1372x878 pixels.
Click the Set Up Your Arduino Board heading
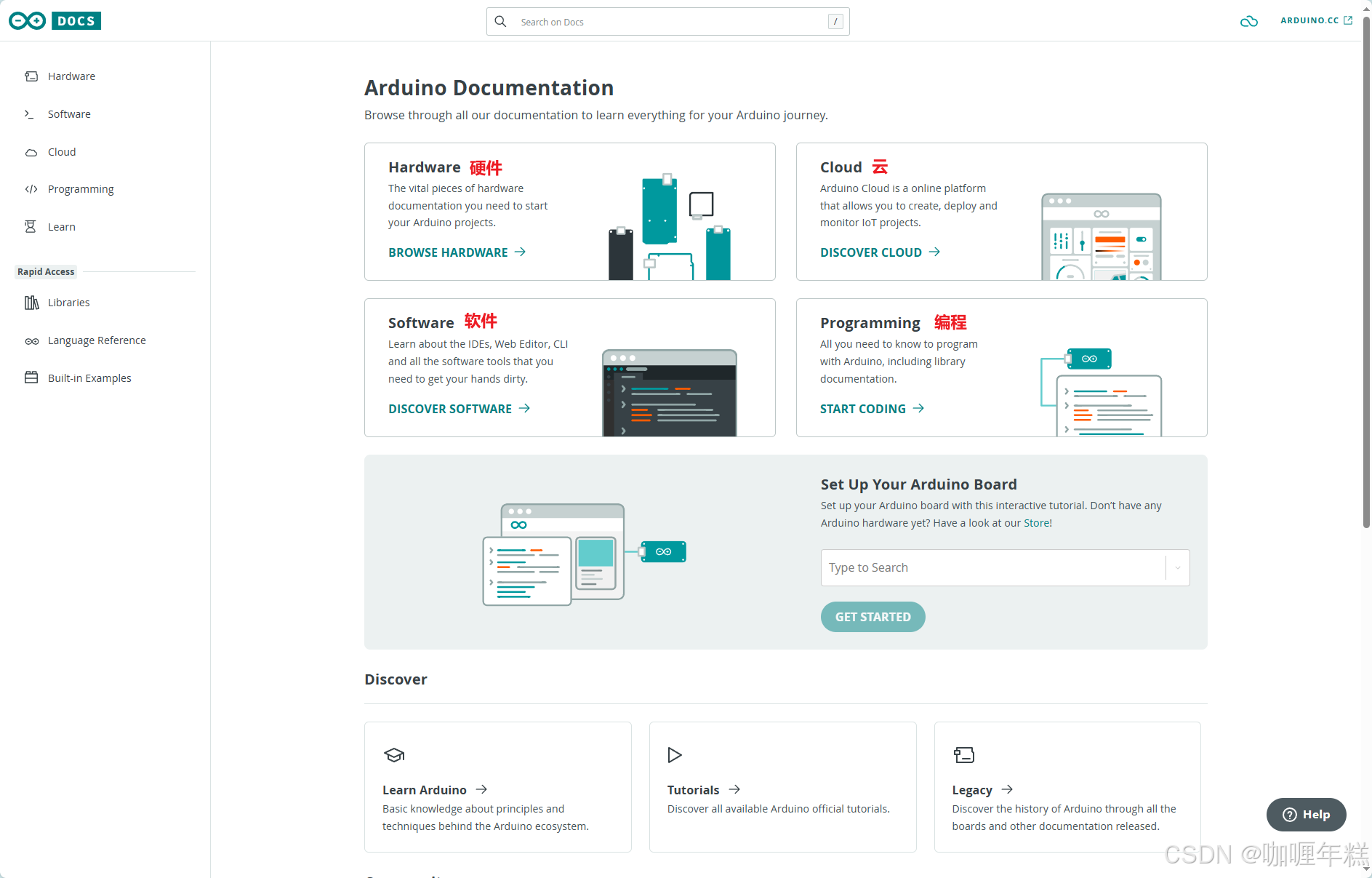[918, 484]
